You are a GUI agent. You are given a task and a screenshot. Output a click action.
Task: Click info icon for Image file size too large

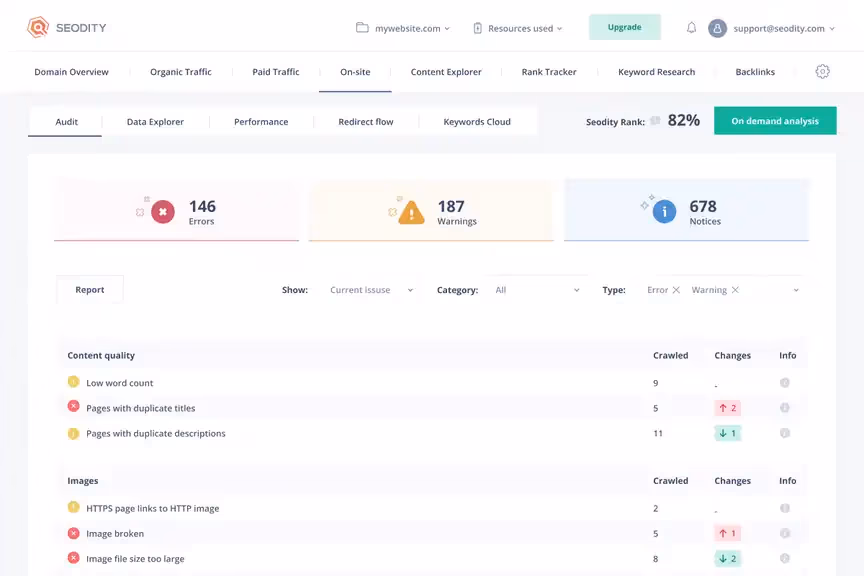[785, 558]
